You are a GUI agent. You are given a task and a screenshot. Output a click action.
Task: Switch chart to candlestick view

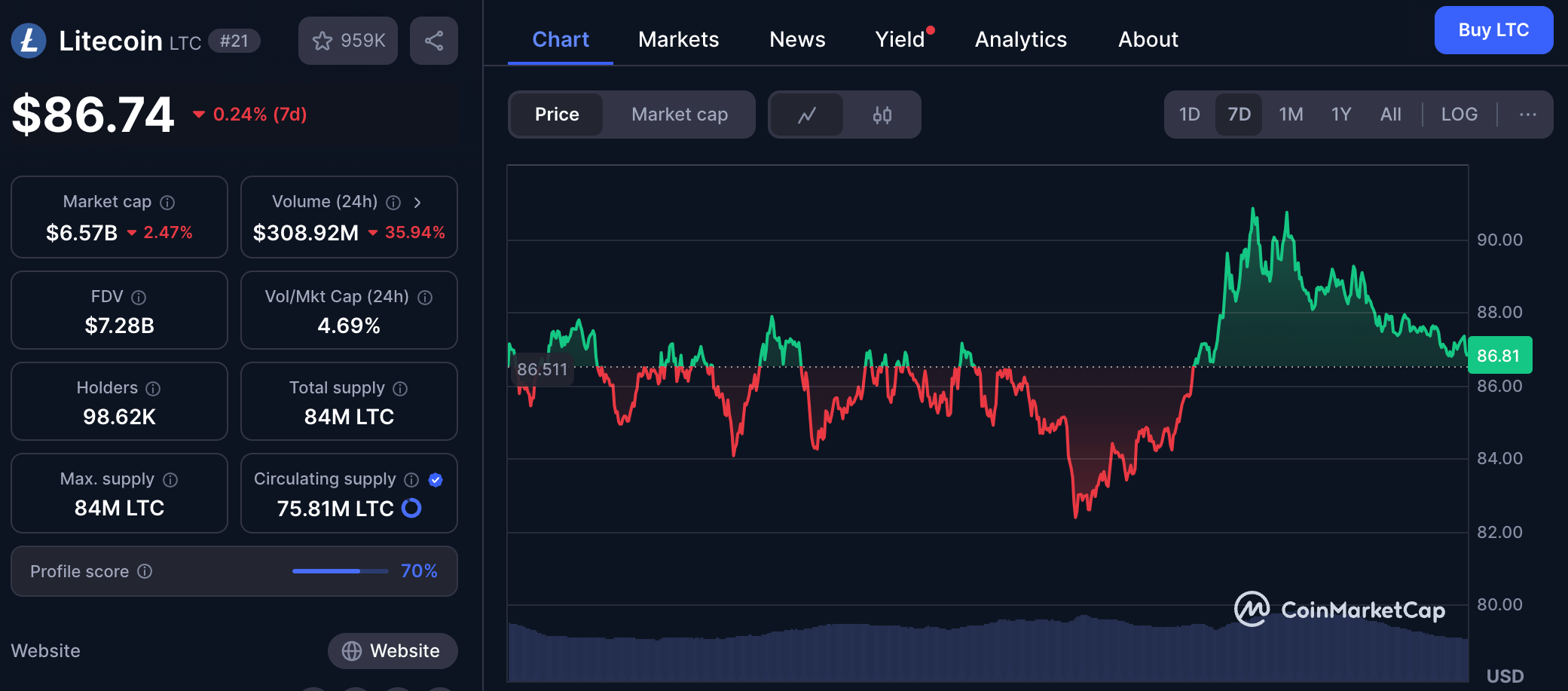coord(883,115)
